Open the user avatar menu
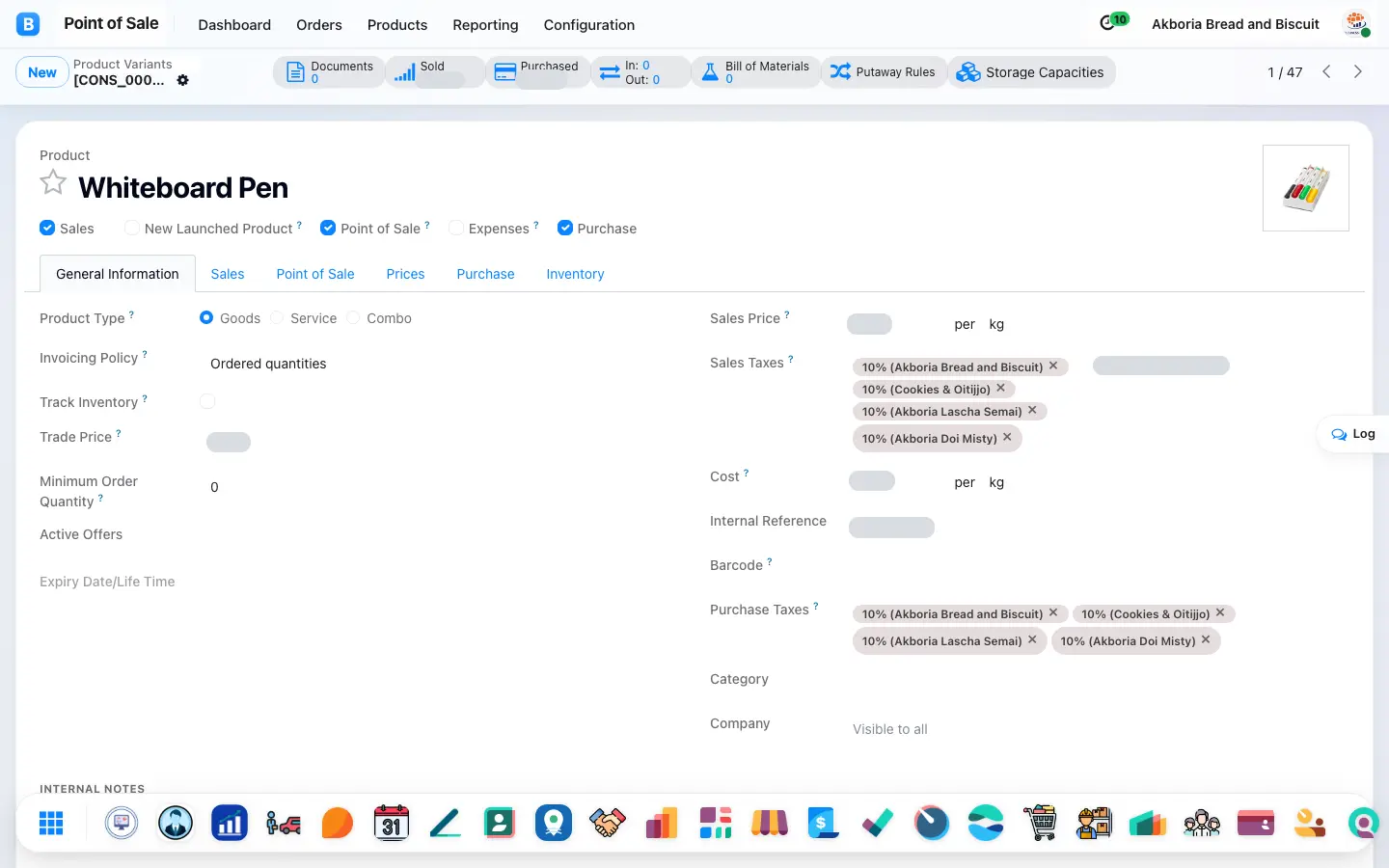 pos(1357,24)
